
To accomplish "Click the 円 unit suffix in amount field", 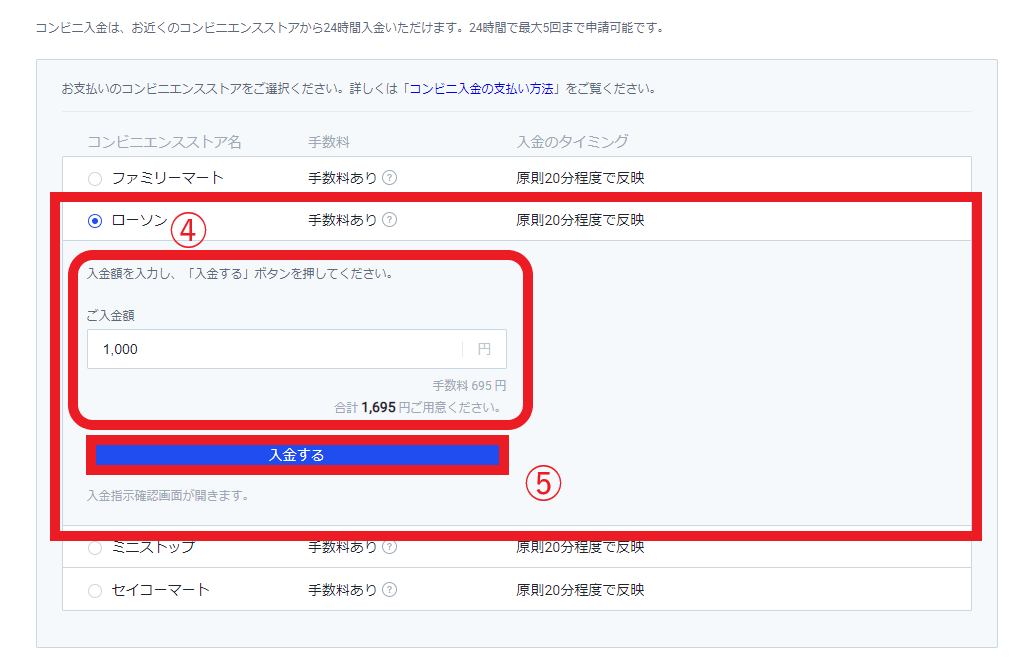I will (x=484, y=350).
